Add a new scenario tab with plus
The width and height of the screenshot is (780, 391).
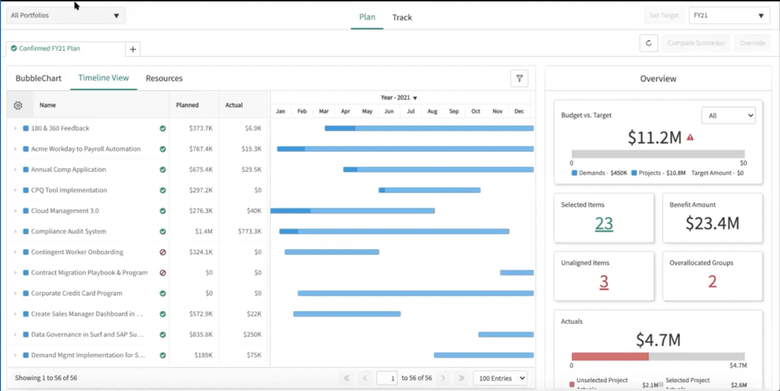pyautogui.click(x=133, y=49)
